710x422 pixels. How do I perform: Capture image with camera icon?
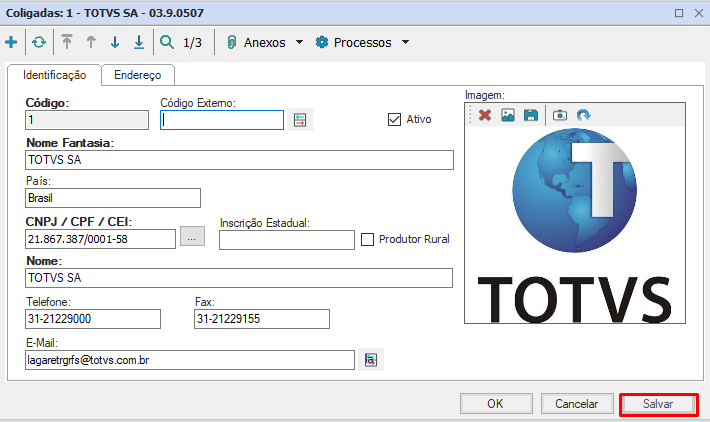pyautogui.click(x=560, y=115)
